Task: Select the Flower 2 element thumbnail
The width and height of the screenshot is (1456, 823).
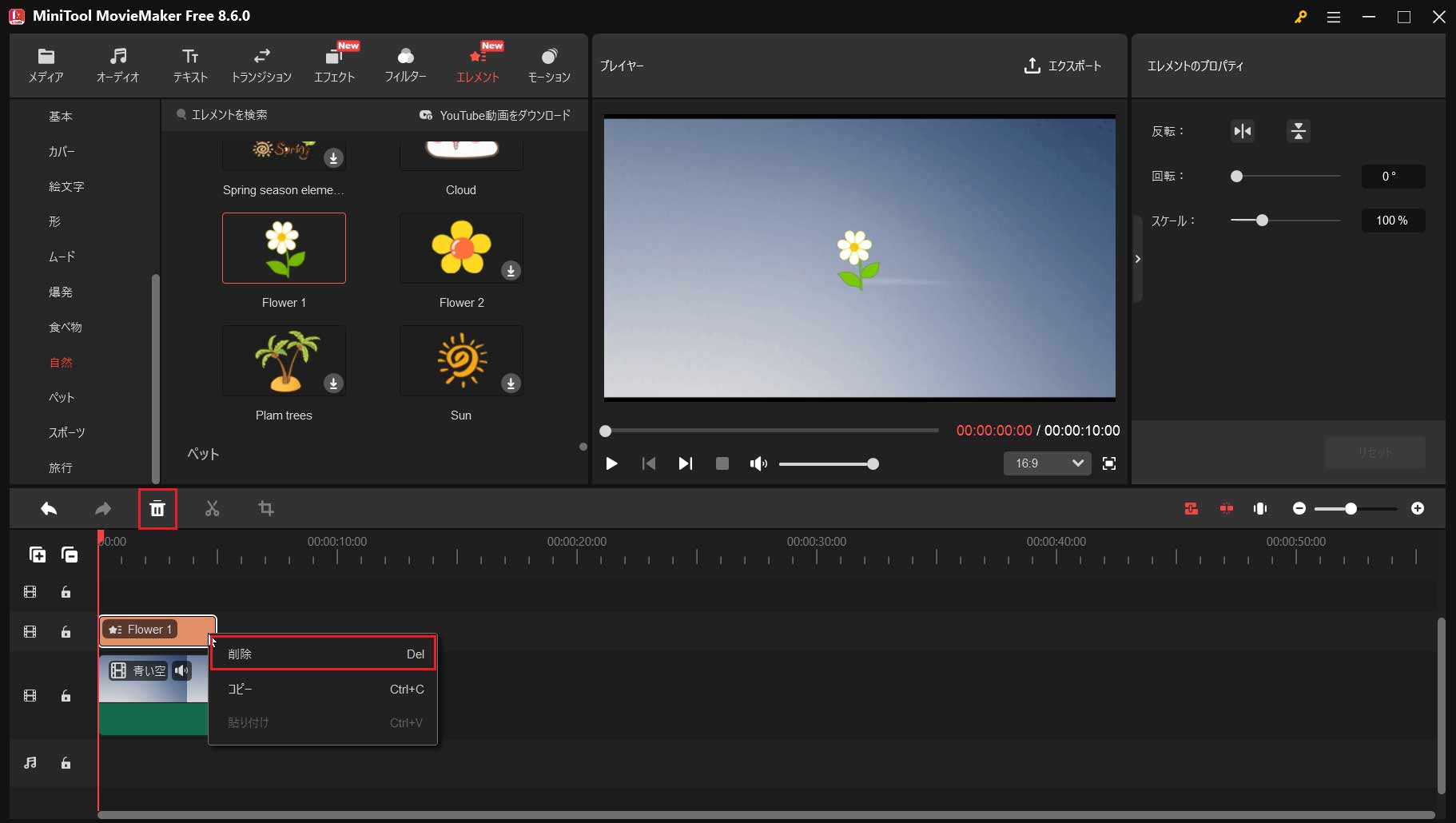Action: tap(461, 248)
